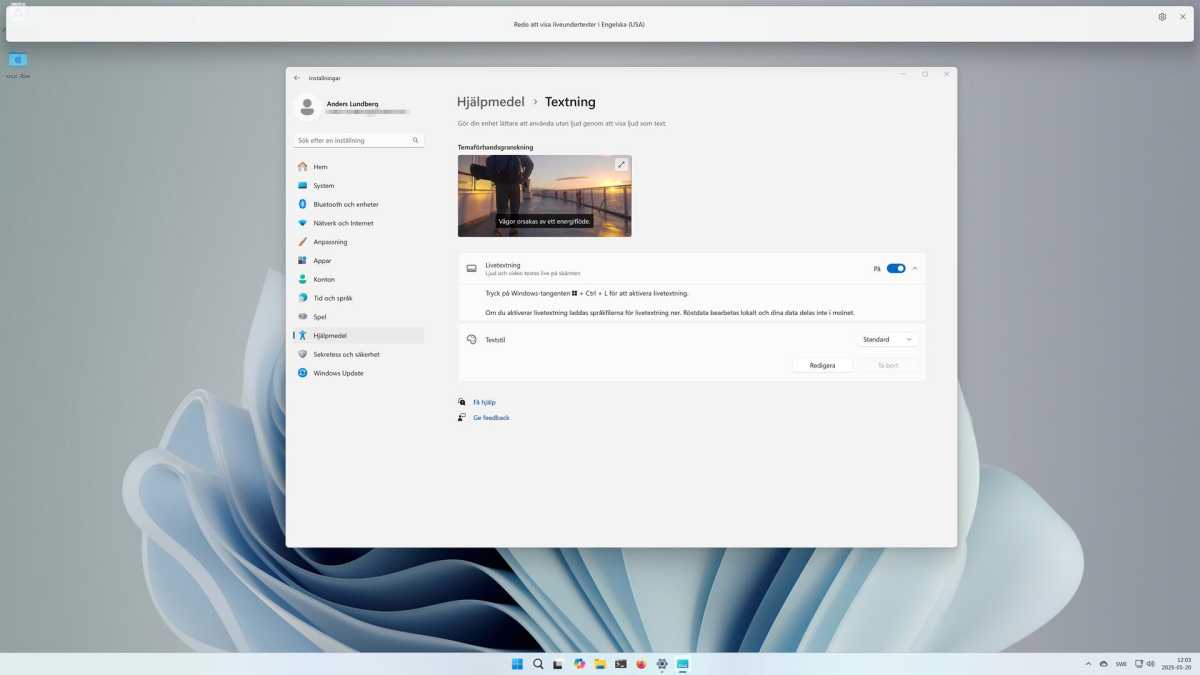
Task: Toggle the Livetextning switch off
Action: tap(895, 268)
